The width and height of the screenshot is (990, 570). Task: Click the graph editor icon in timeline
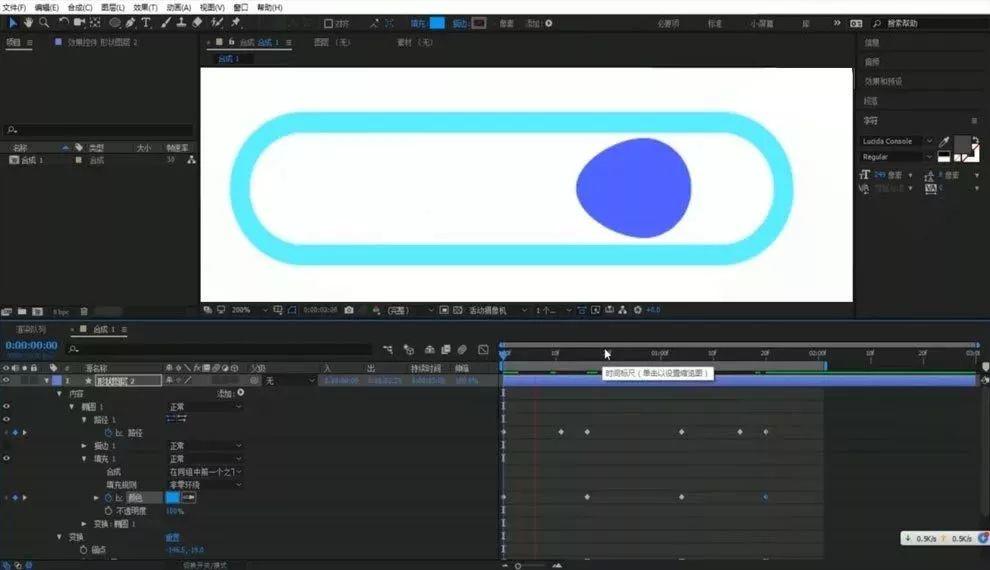coord(483,349)
